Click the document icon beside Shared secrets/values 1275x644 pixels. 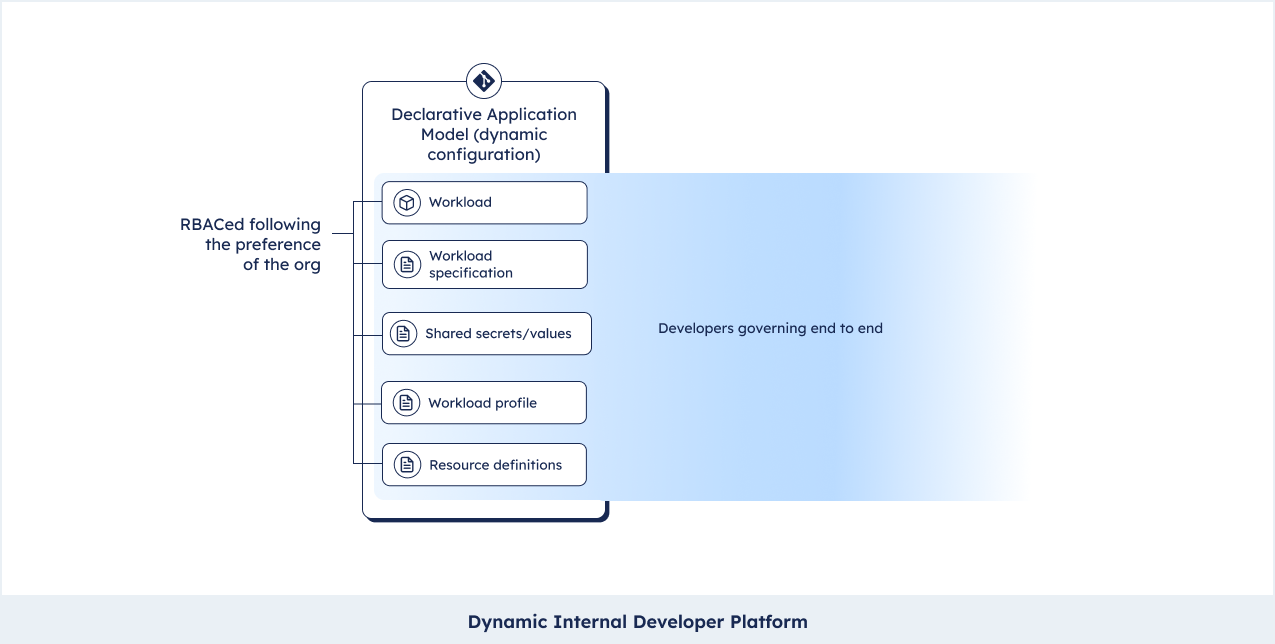[x=403, y=334]
